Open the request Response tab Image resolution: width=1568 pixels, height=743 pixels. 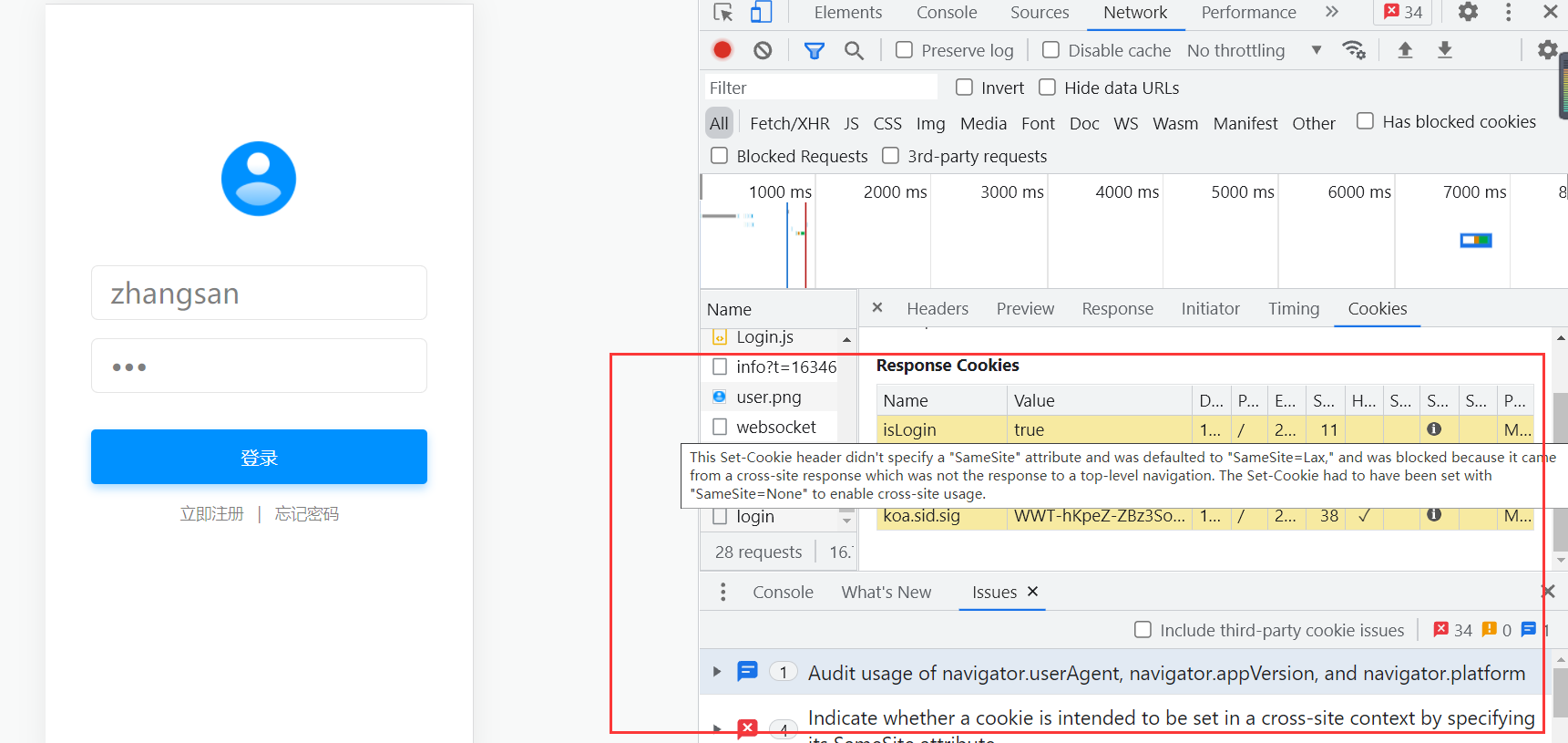click(1117, 309)
